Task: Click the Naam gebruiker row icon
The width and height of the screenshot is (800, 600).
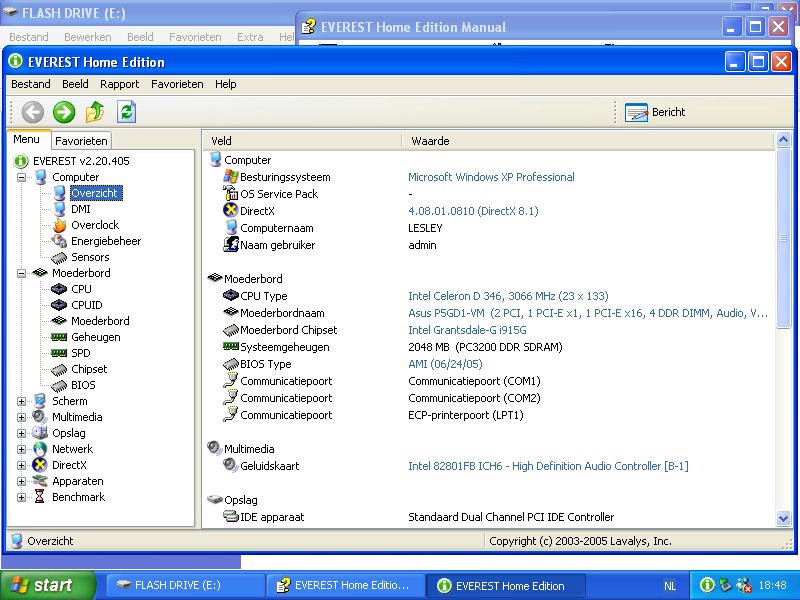Action: tap(231, 244)
